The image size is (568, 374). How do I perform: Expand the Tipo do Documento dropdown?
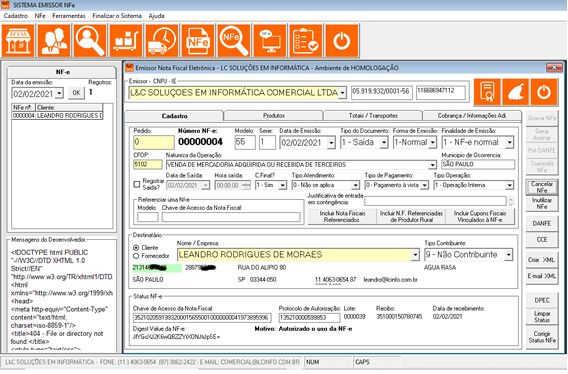pos(384,142)
